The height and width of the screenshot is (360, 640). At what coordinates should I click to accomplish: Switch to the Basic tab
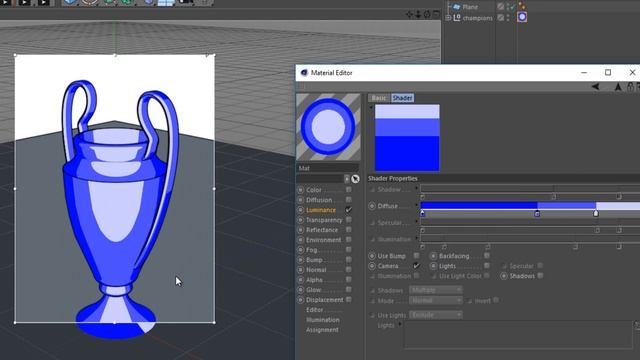coord(379,98)
